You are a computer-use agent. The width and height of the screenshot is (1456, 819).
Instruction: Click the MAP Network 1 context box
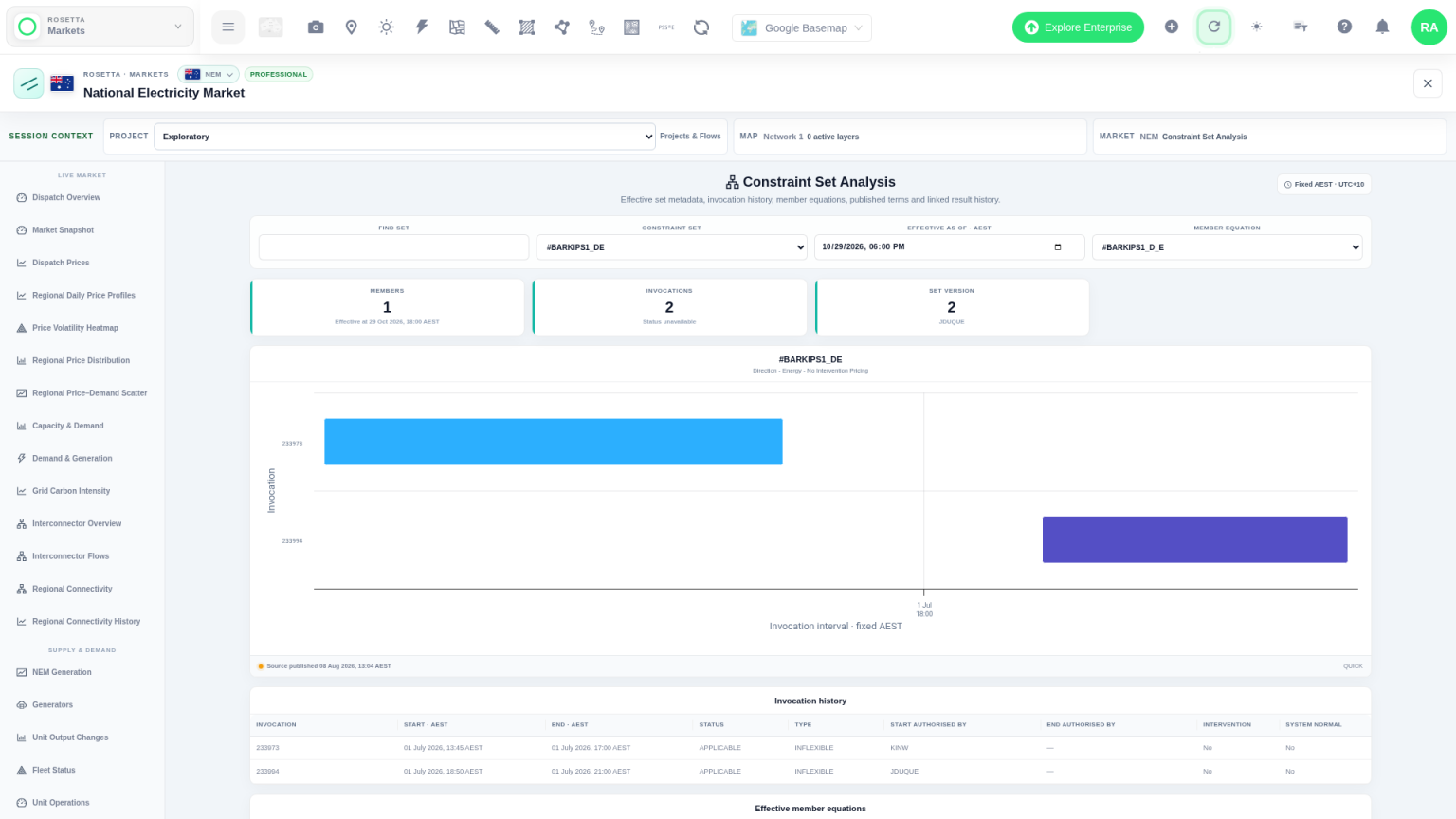910,136
